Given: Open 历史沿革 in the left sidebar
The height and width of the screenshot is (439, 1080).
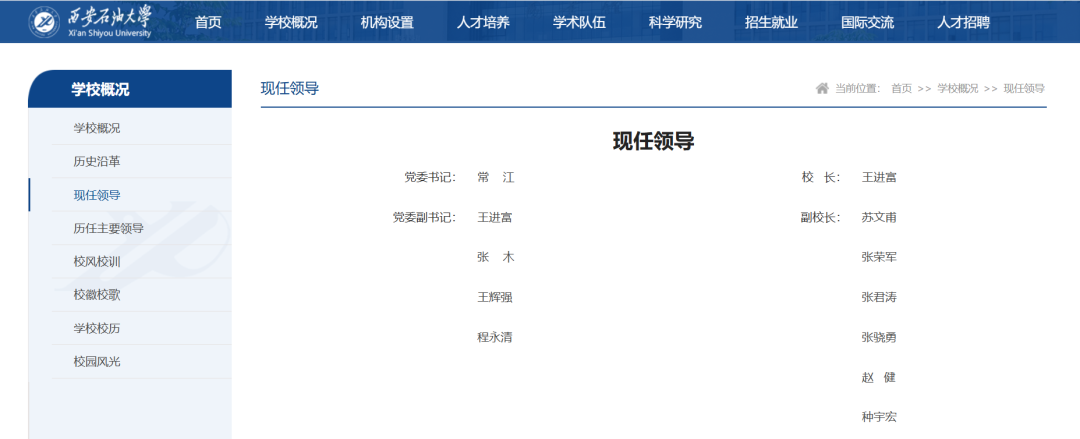Looking at the screenshot, I should point(97,161).
